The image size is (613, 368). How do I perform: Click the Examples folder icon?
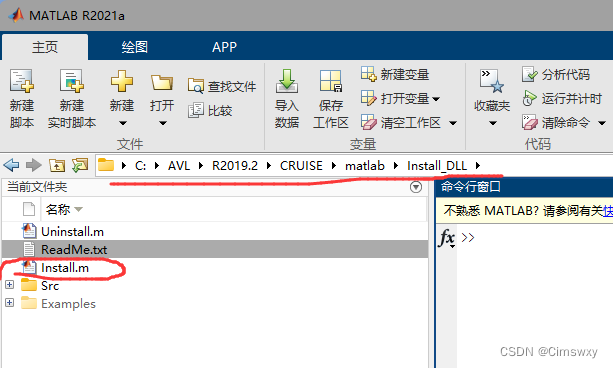point(29,303)
